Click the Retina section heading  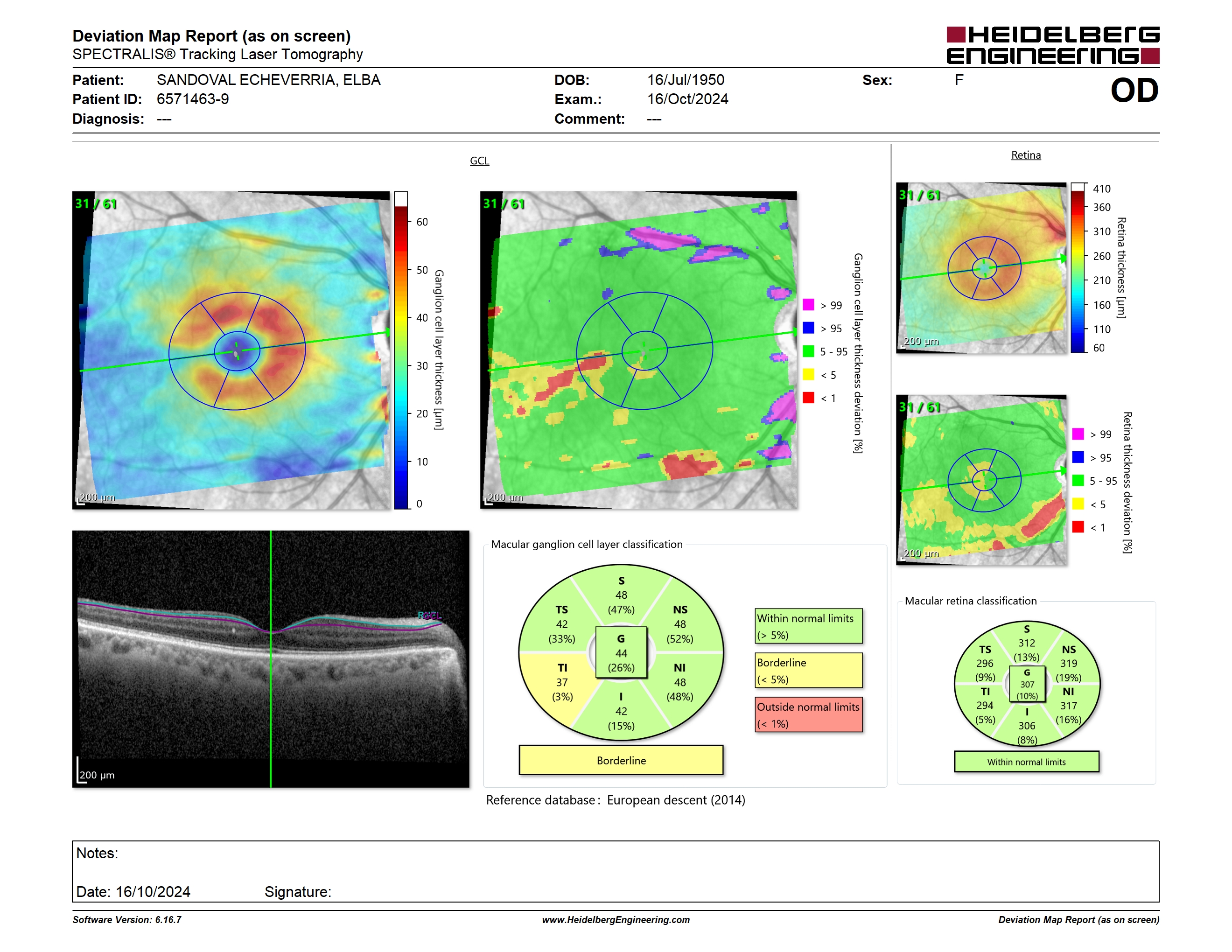(x=1026, y=155)
